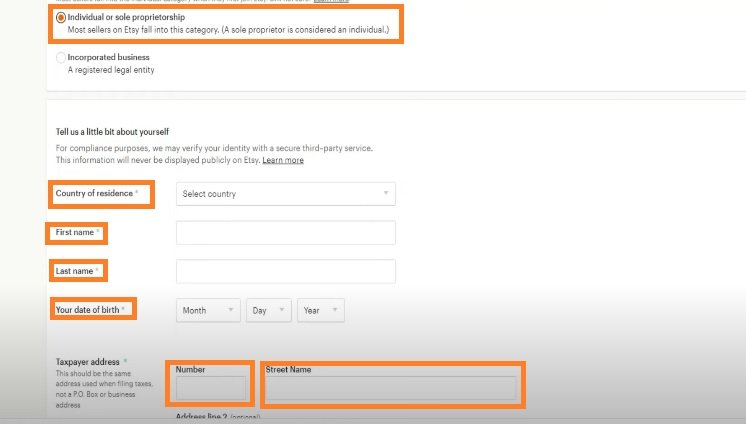This screenshot has height=424, width=746.
Task: Click 'This should be the same address' helper text
Action: click(104, 389)
